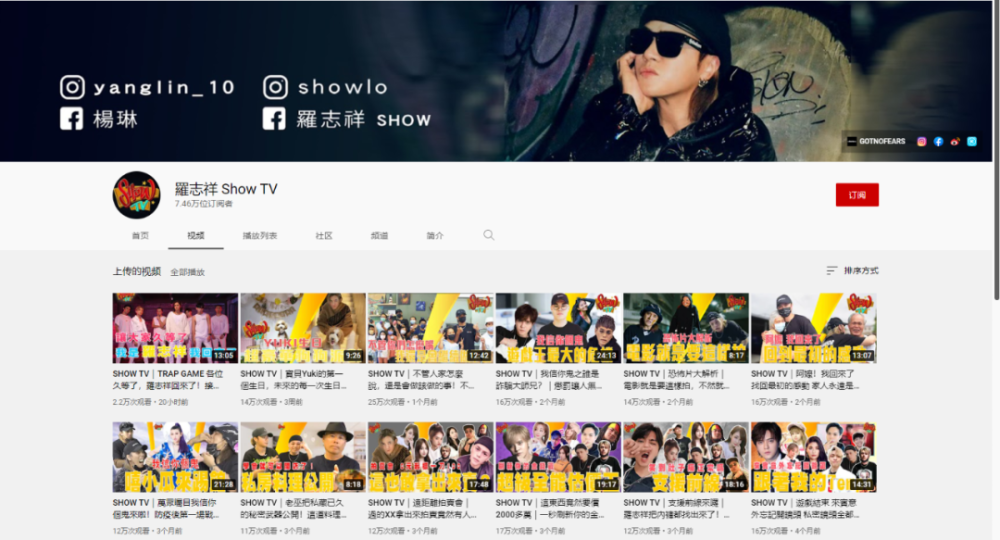Open the 21:28 video thumbnail
The image size is (1000, 540).
point(175,456)
